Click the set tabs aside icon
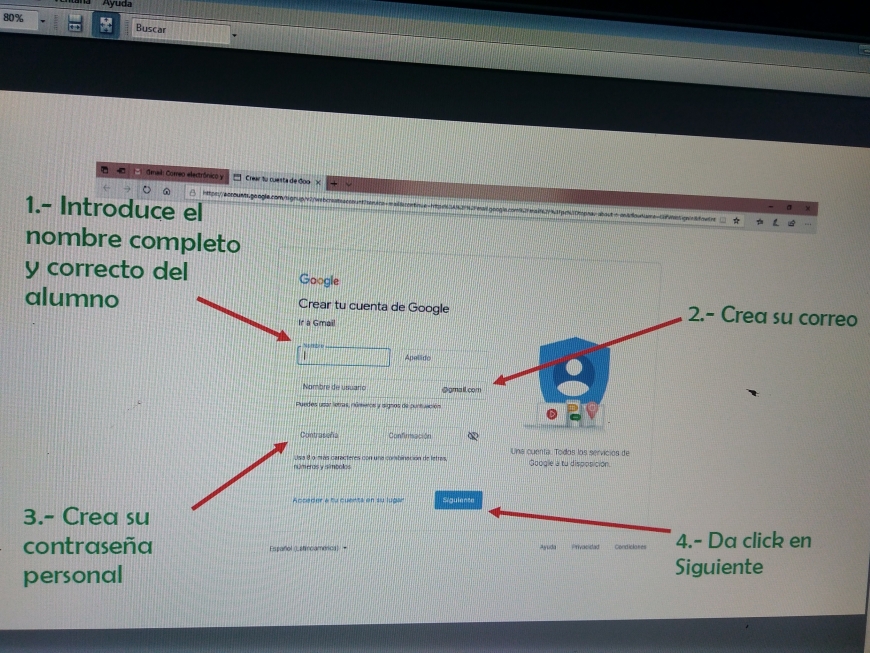 point(120,170)
